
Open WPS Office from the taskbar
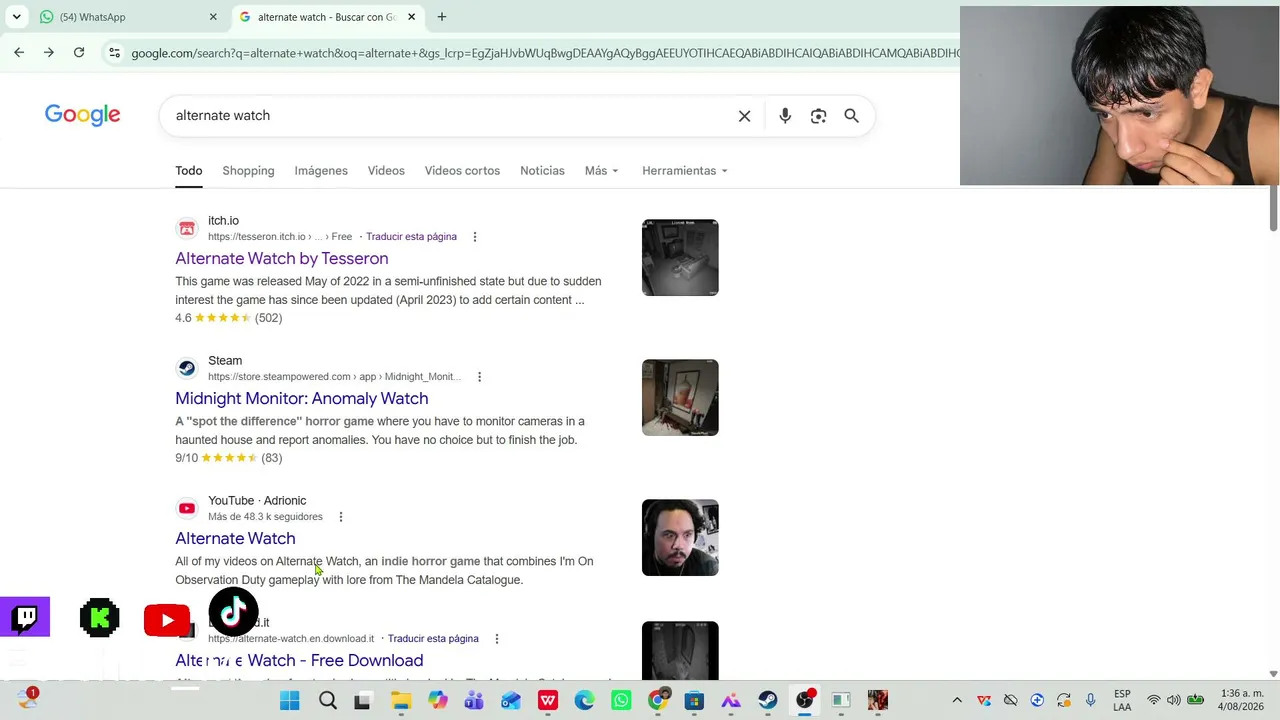click(x=548, y=701)
